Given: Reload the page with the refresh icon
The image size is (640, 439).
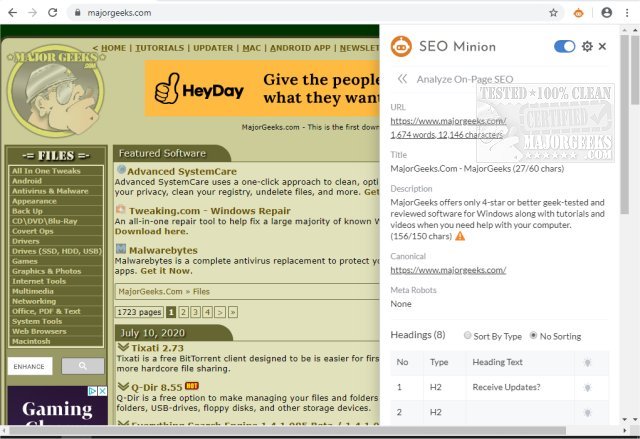Looking at the screenshot, I should coord(53,13).
